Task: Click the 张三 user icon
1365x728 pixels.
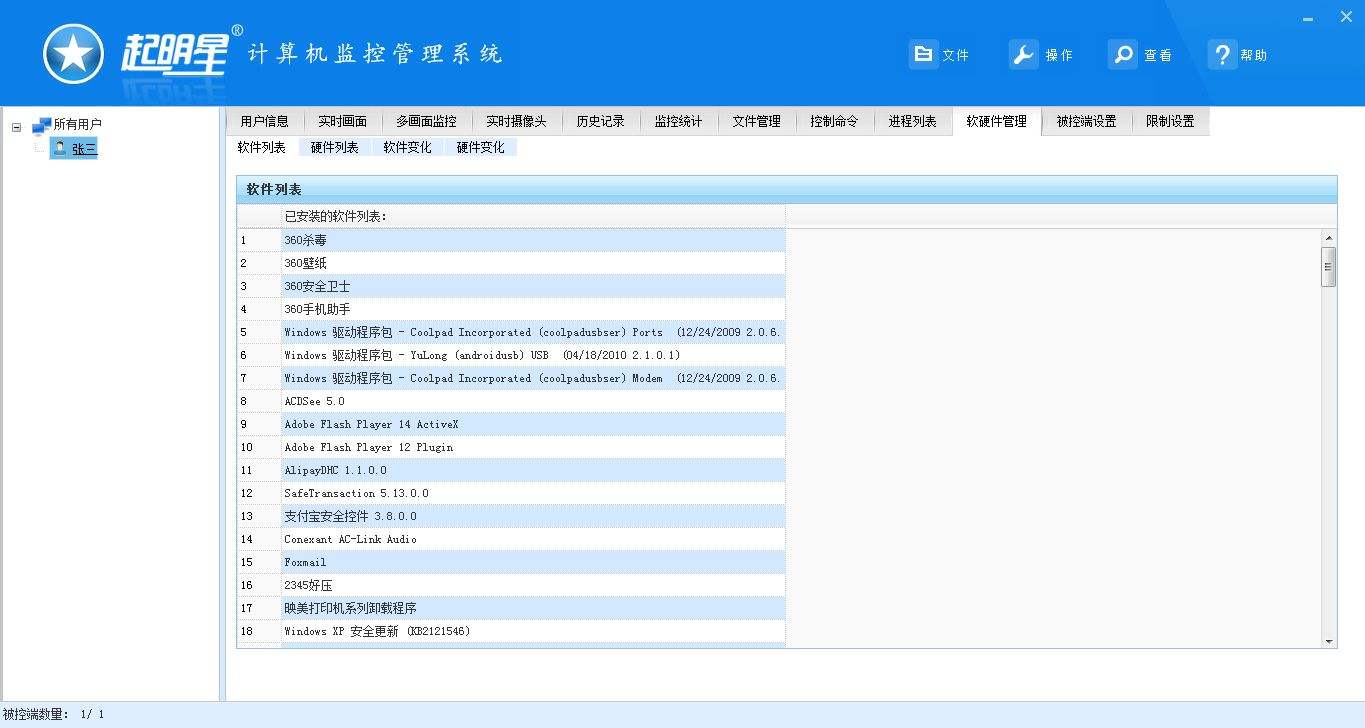Action: 60,148
